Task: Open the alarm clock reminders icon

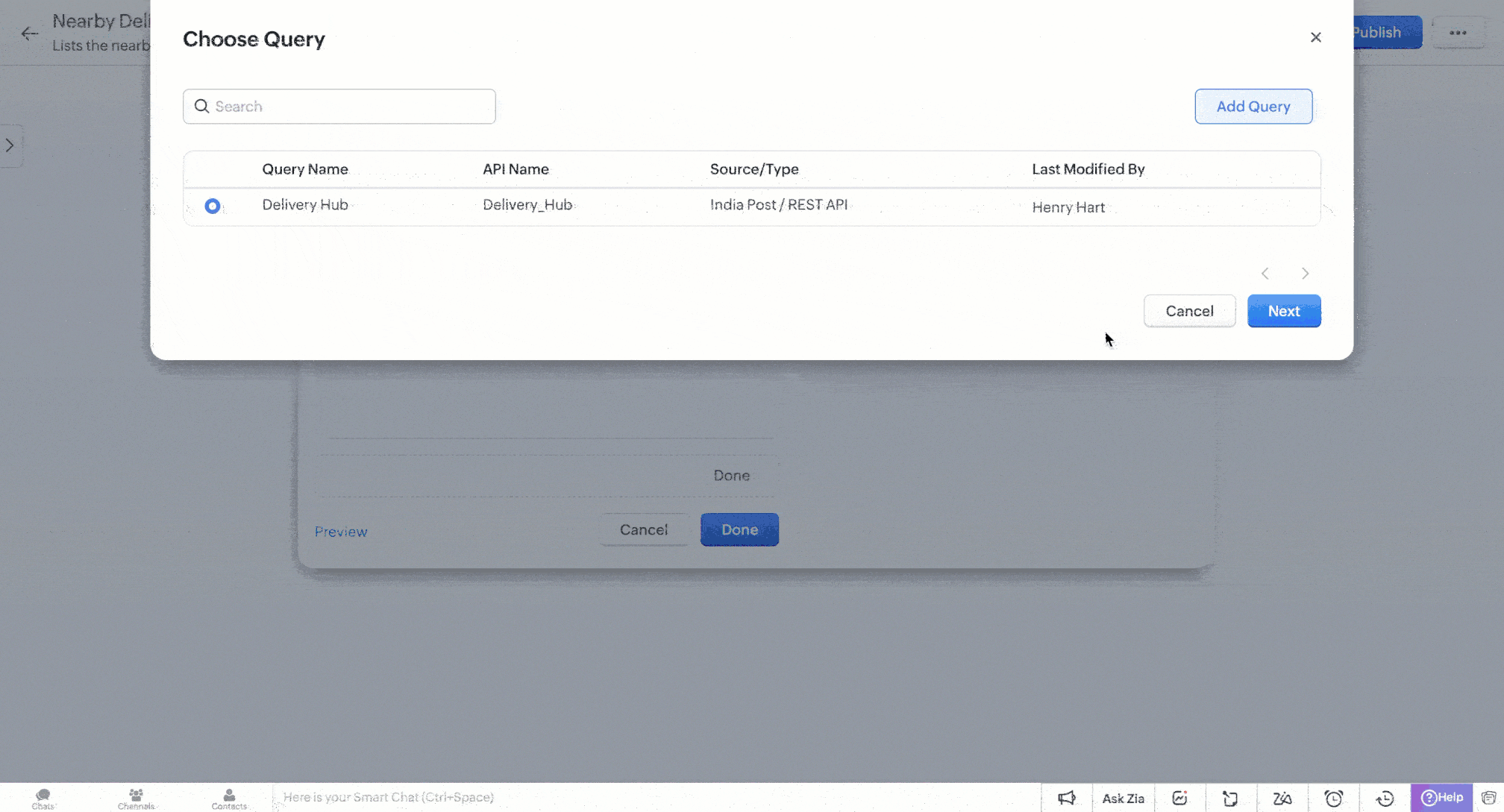Action: point(1333,798)
